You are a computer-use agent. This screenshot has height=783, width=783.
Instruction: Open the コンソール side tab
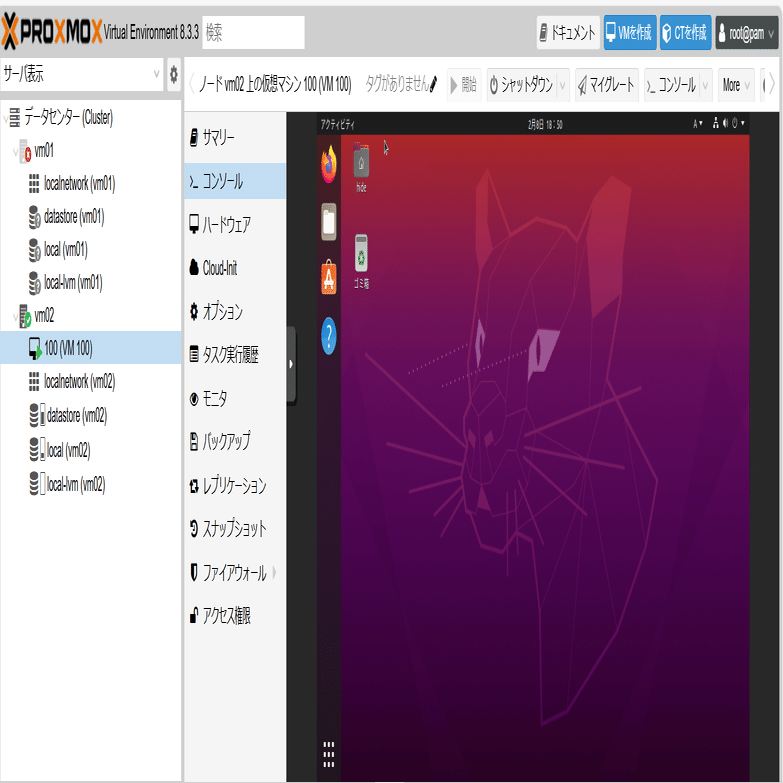(235, 181)
